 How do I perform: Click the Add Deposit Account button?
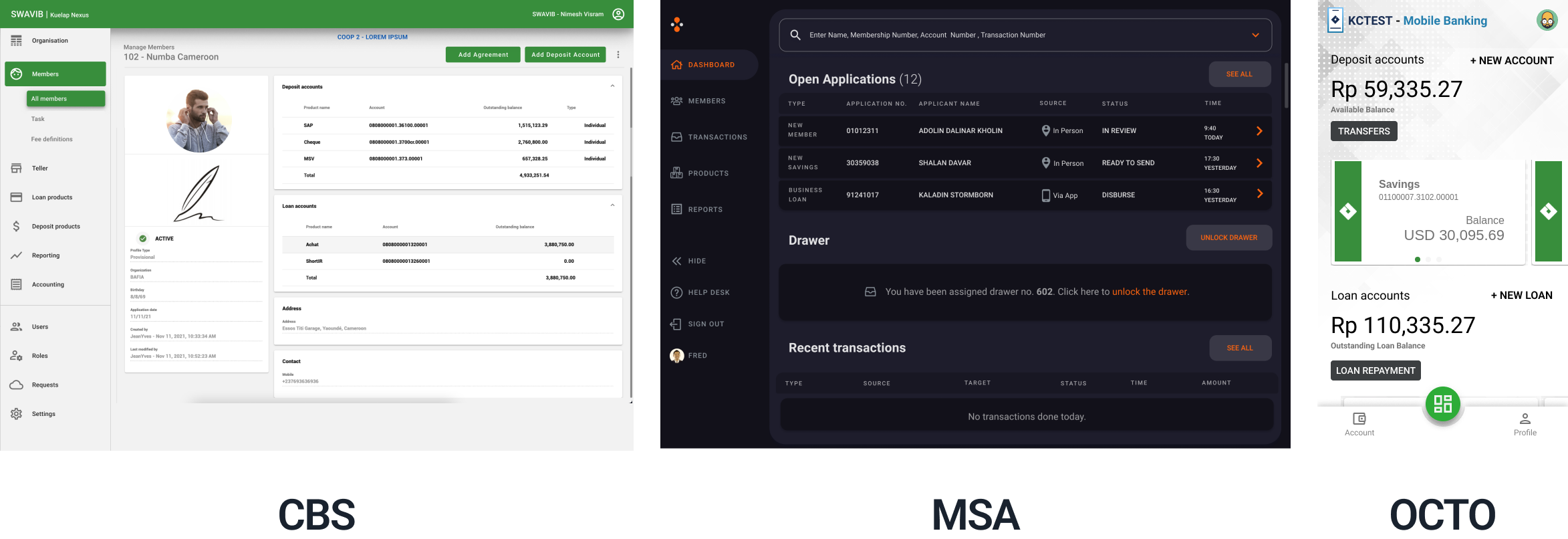(x=565, y=55)
